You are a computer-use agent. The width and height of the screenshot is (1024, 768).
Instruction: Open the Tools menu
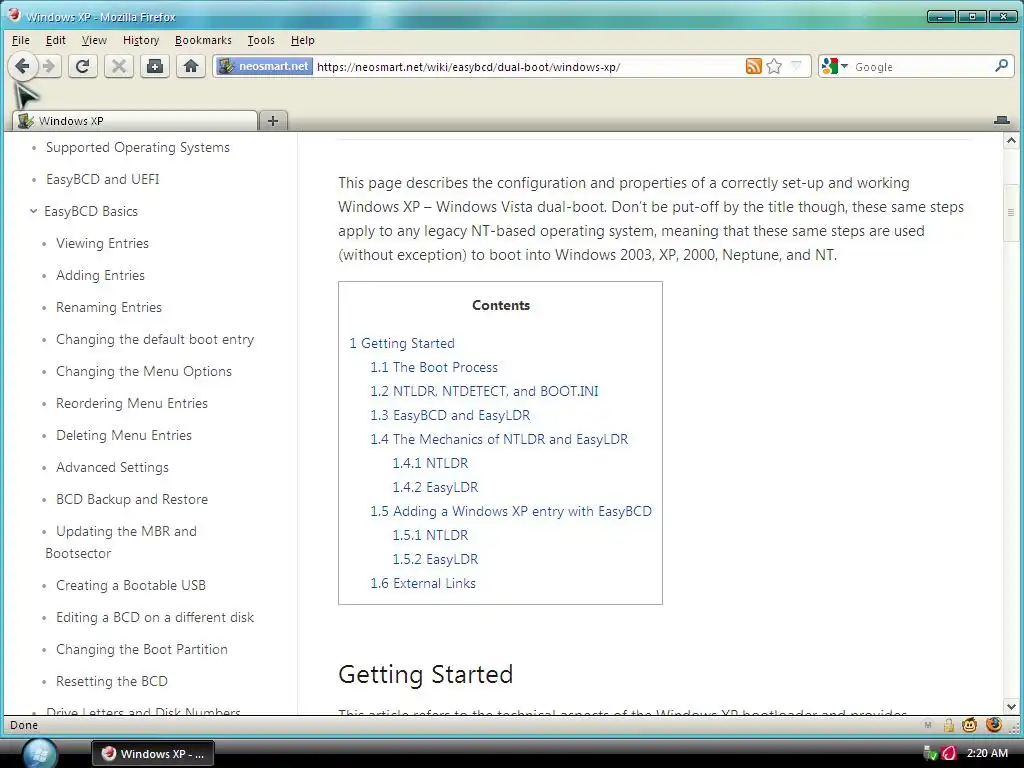pos(261,40)
